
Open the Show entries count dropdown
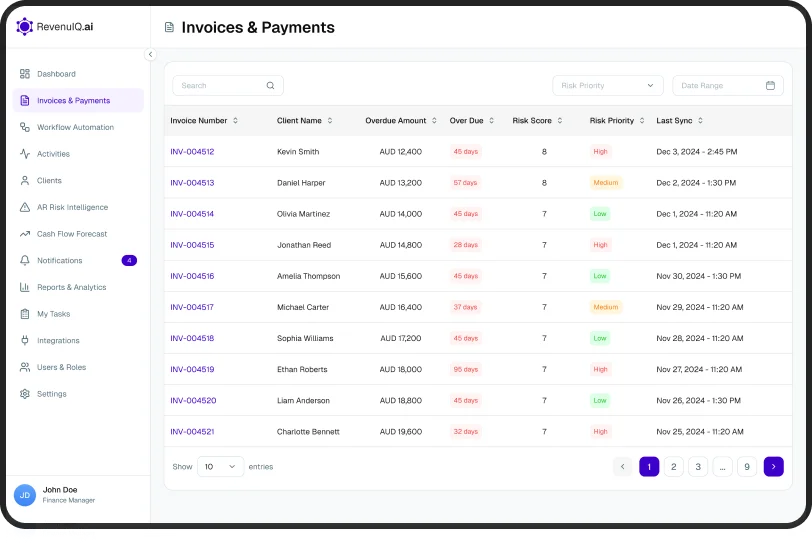220,466
